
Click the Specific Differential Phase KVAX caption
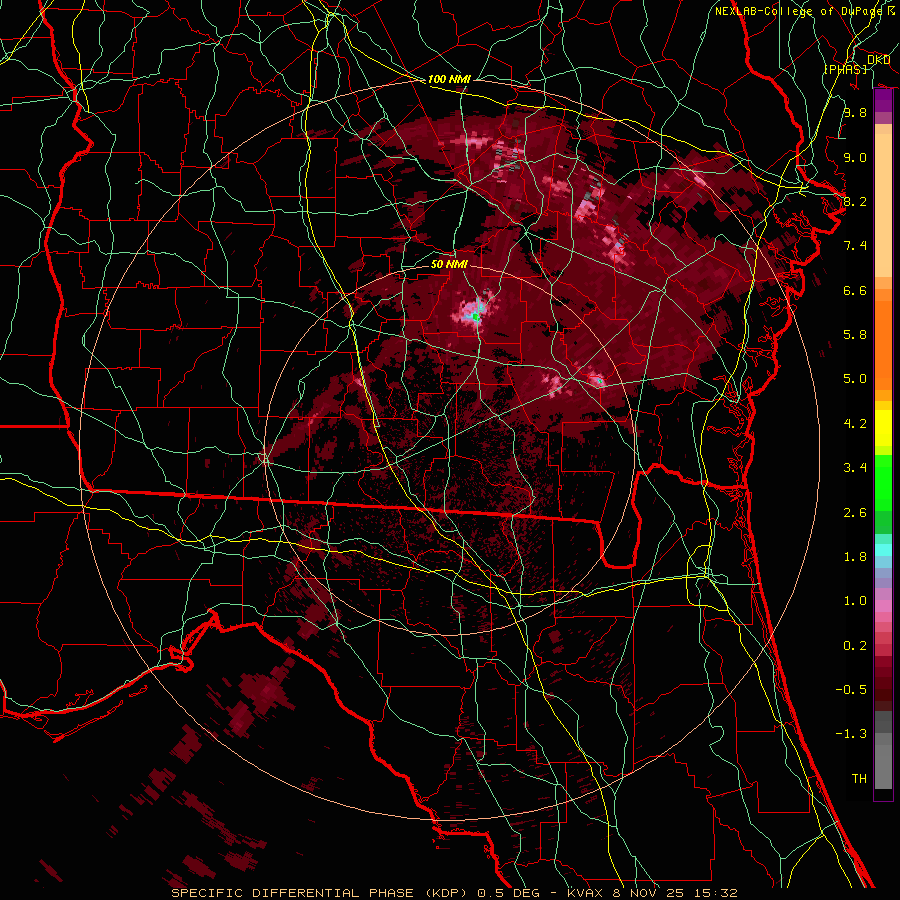point(454,893)
